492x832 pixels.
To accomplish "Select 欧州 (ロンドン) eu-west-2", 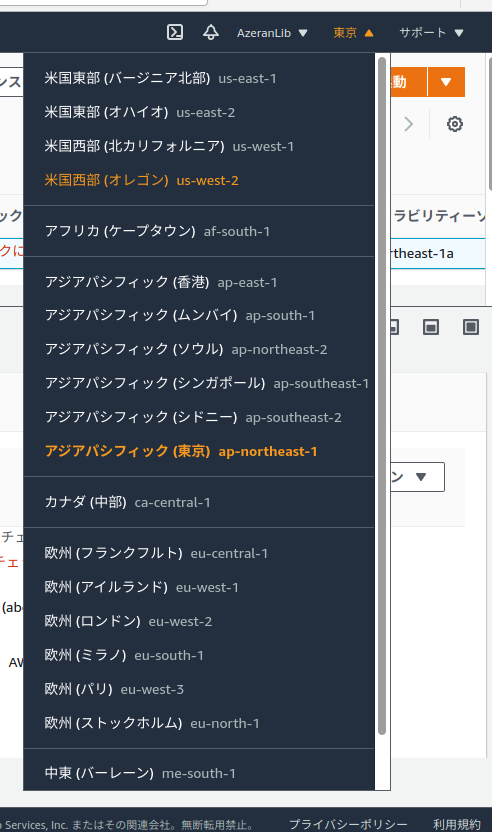I will coord(199,621).
